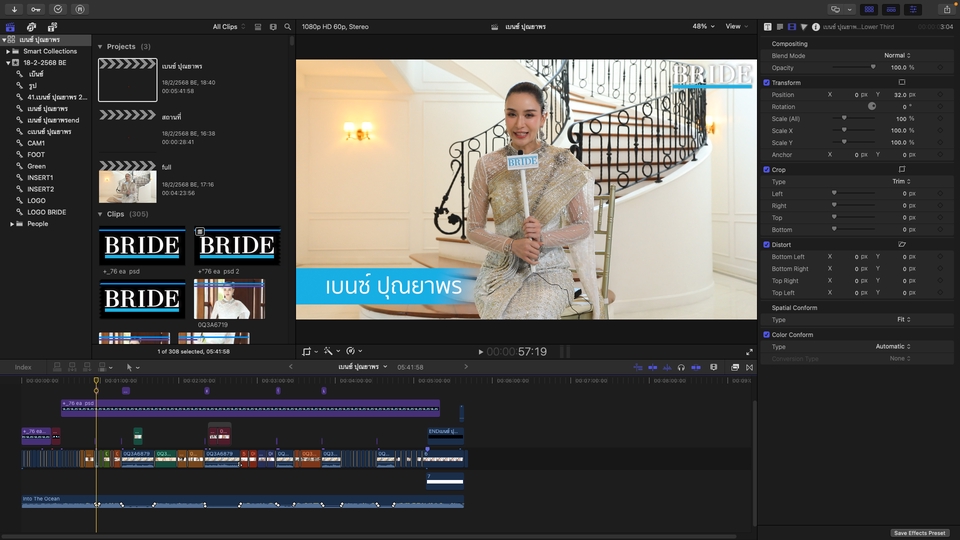Click the browser search magnifier icon
Screen dimensions: 960x540
click(288, 27)
